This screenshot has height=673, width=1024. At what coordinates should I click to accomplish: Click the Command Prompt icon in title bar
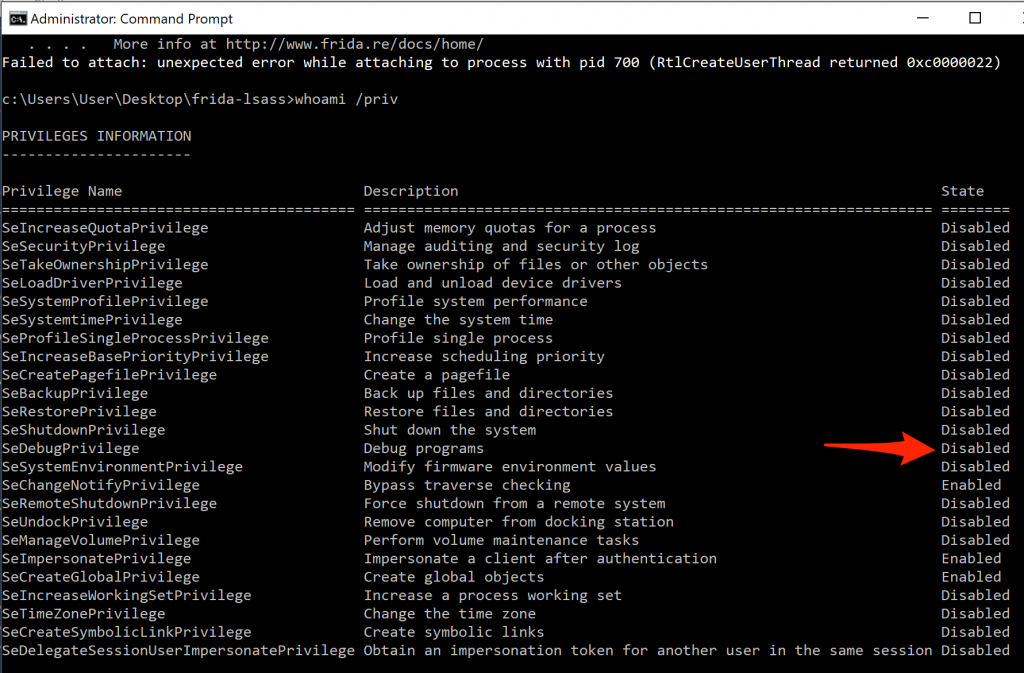tap(16, 18)
